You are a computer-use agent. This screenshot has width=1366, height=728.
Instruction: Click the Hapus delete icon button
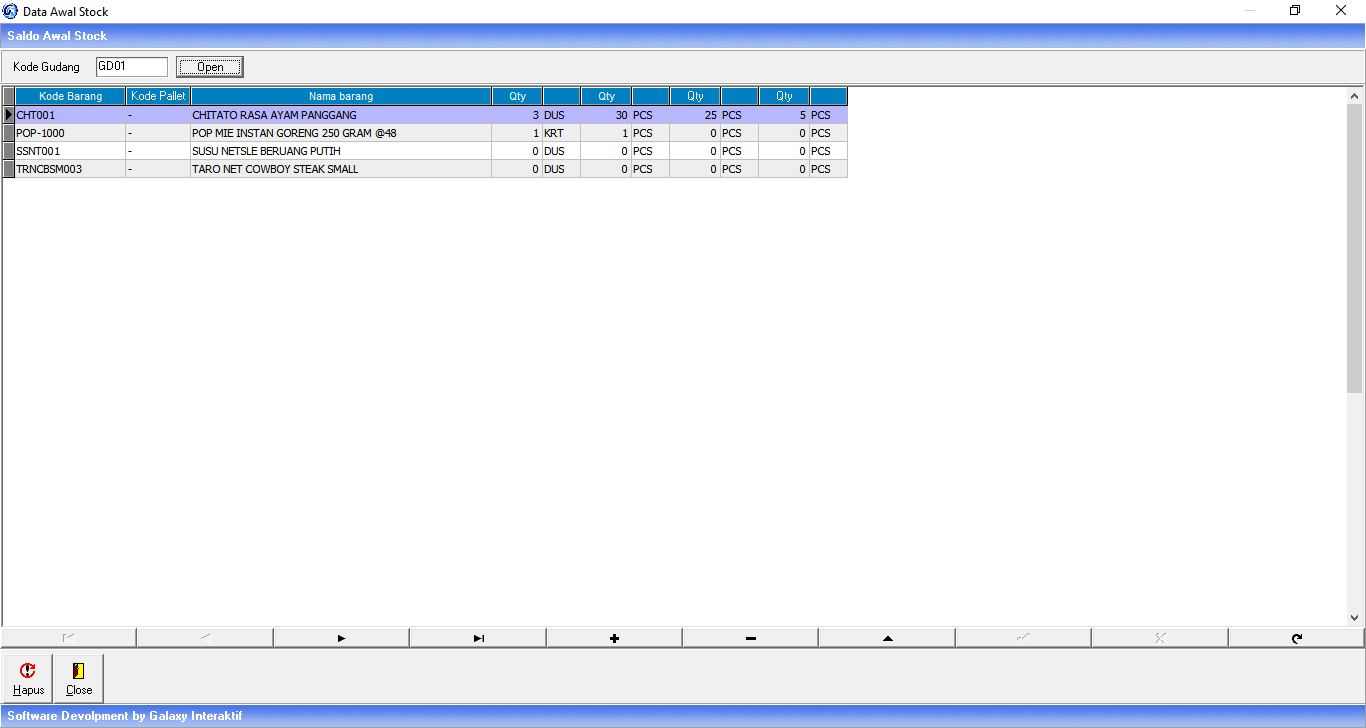click(28, 678)
